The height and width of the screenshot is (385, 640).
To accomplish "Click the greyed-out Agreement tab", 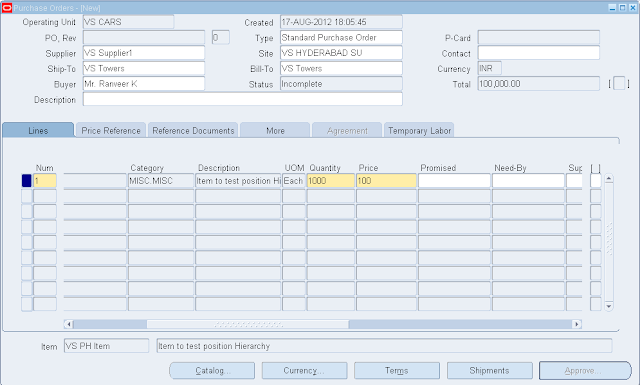I will (347, 130).
